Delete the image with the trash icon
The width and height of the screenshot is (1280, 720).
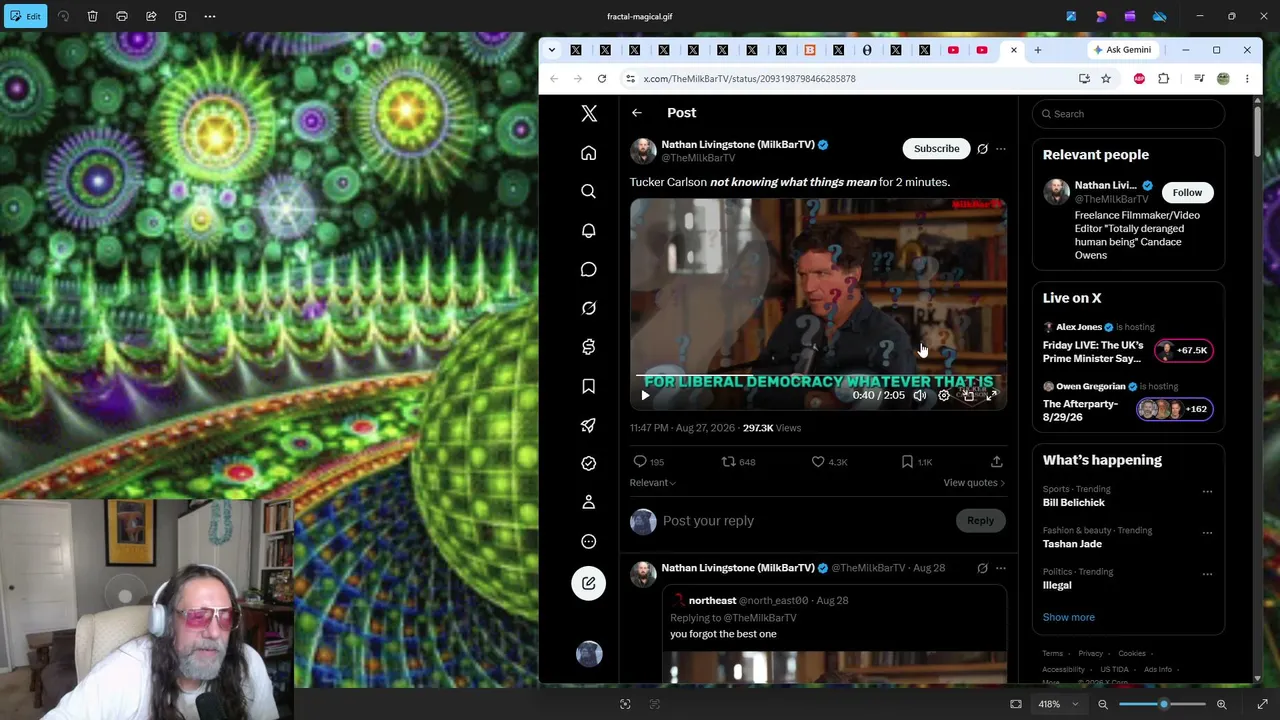(x=92, y=16)
